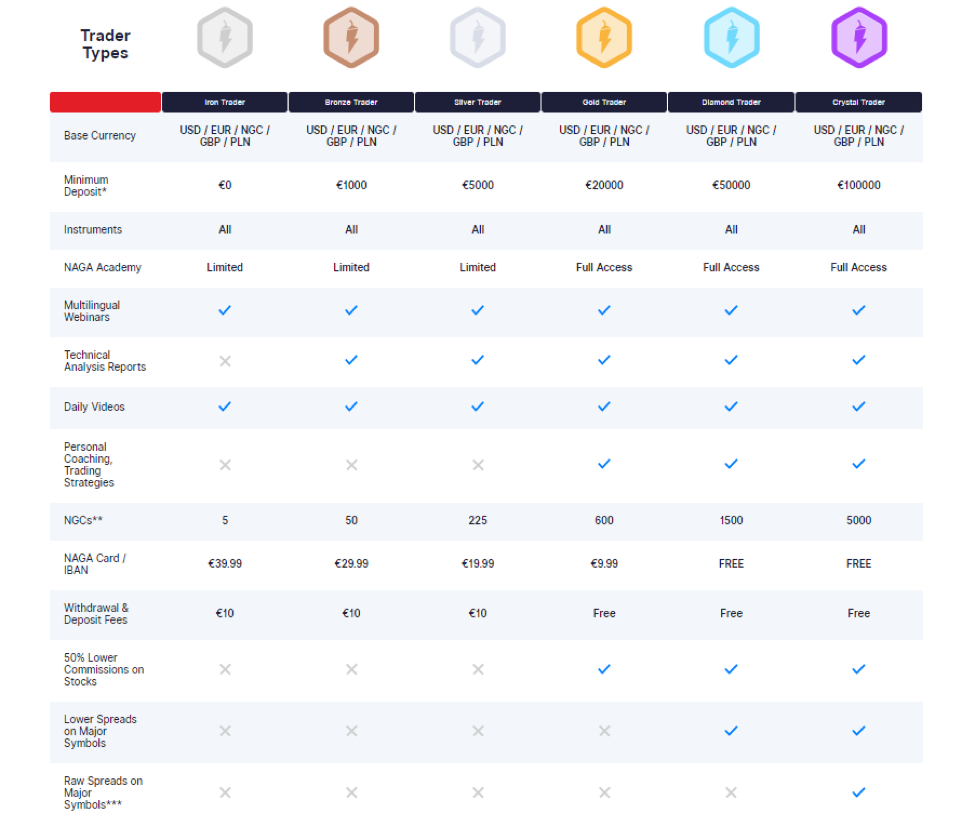Click the Minimum Deposit* row label

click(x=86, y=185)
